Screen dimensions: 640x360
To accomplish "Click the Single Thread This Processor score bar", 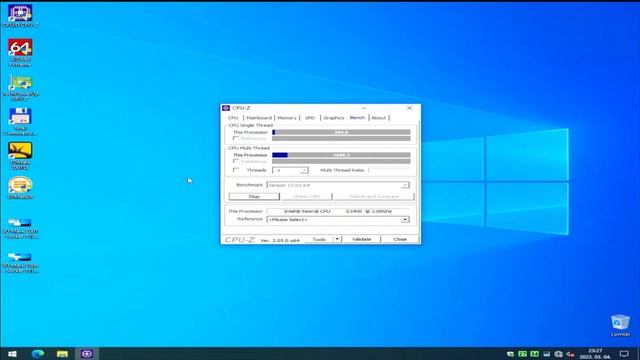I will (x=341, y=132).
